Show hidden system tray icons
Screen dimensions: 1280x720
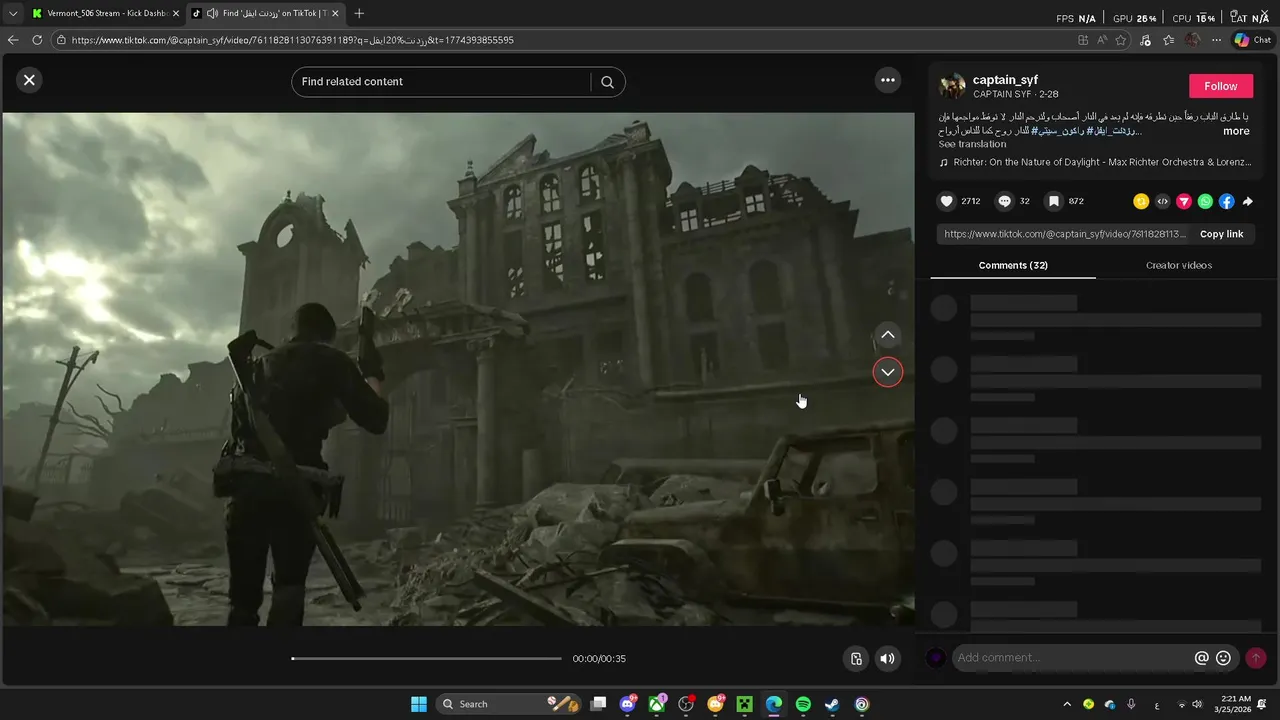tap(1067, 704)
